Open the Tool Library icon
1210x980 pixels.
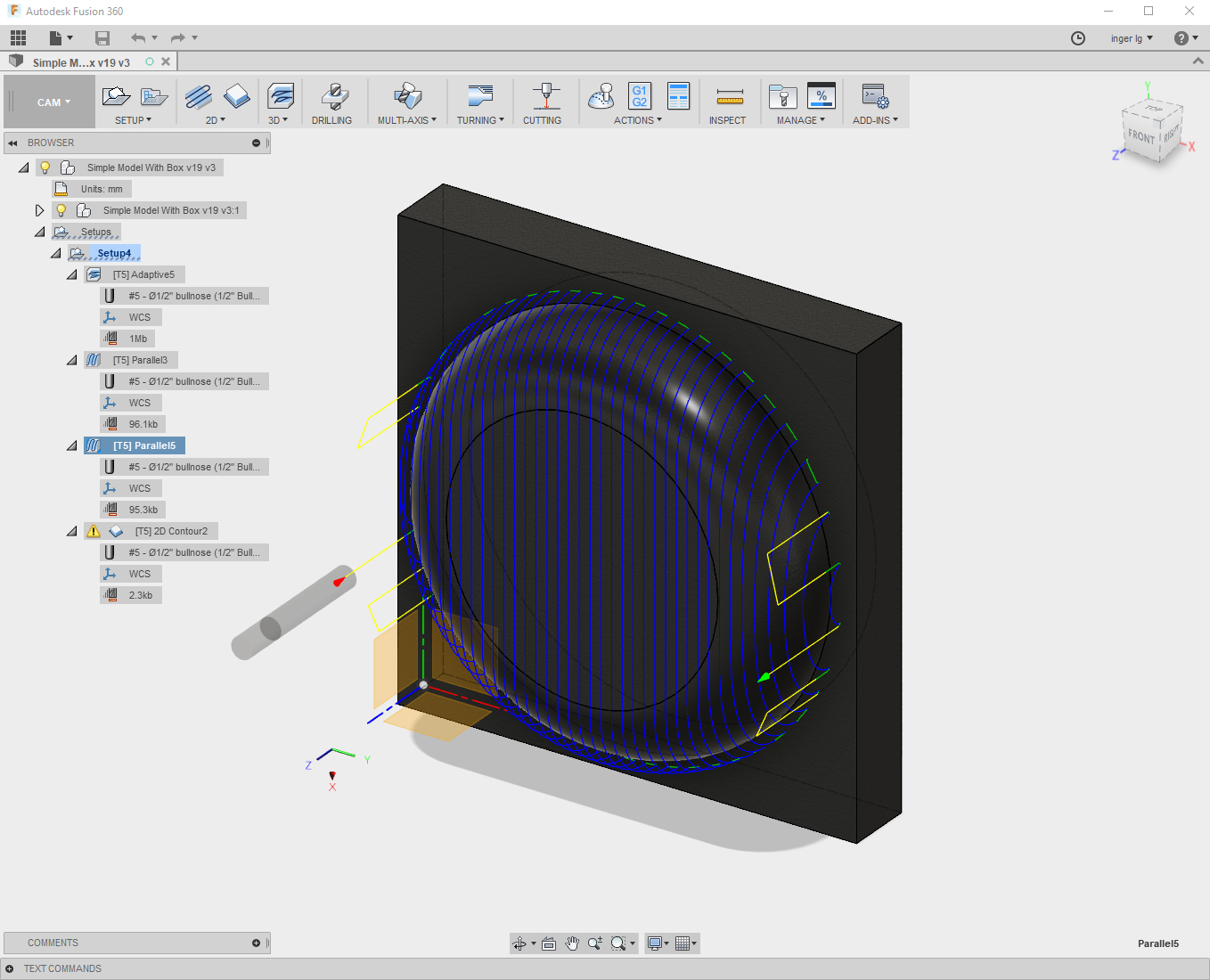click(x=783, y=95)
